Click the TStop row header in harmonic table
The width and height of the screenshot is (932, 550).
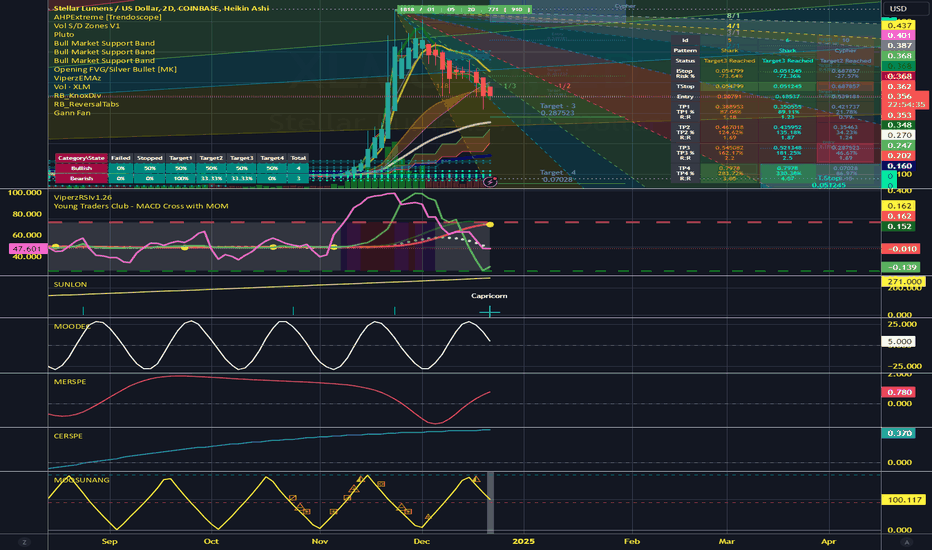pyautogui.click(x=685, y=86)
